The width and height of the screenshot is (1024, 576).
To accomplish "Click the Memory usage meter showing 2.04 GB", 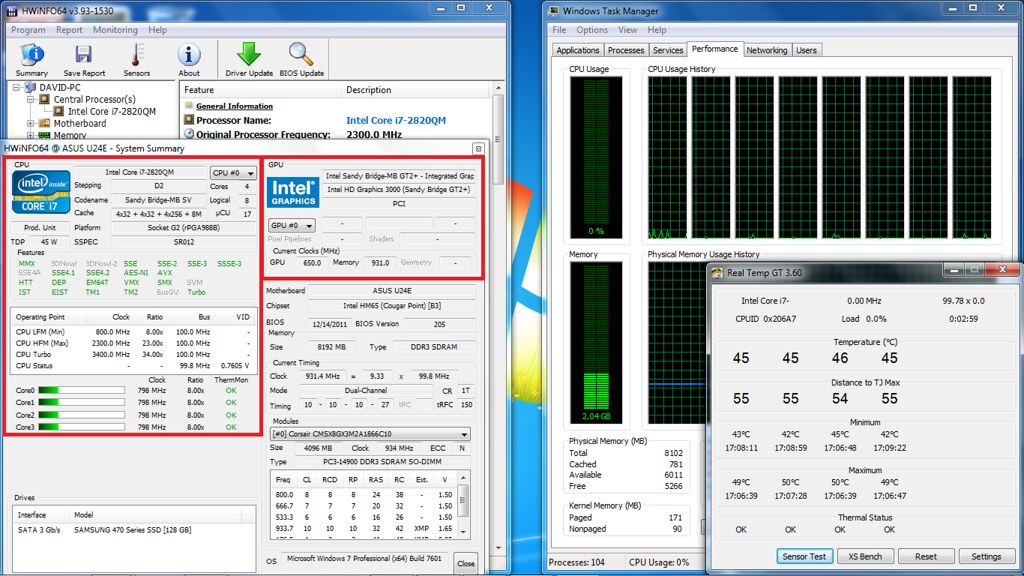I will (596, 343).
